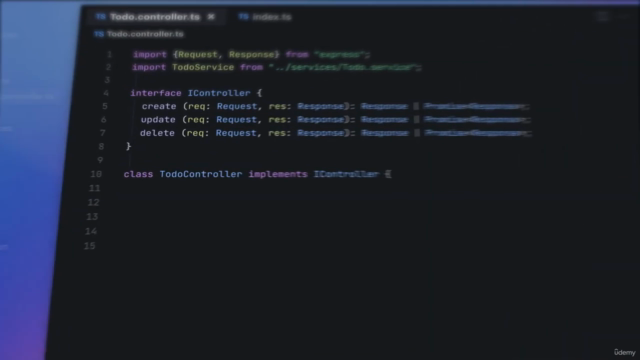Click 'TodoController' class name on line 10
Image resolution: width=640 pixels, height=360 pixels.
tap(201, 174)
